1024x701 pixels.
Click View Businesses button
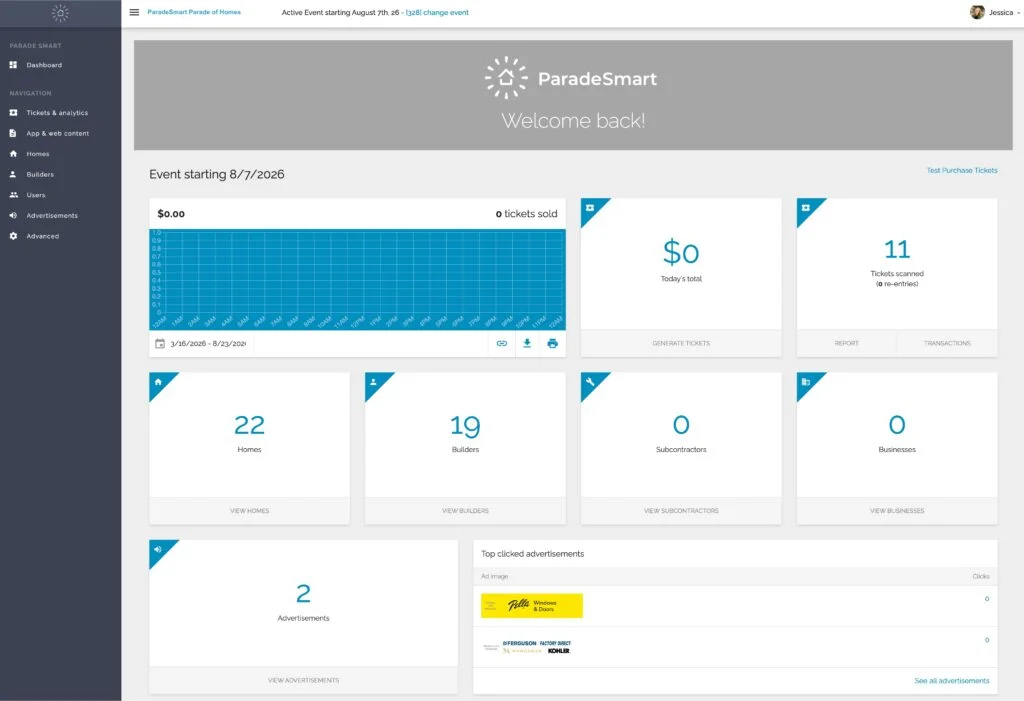coord(897,511)
